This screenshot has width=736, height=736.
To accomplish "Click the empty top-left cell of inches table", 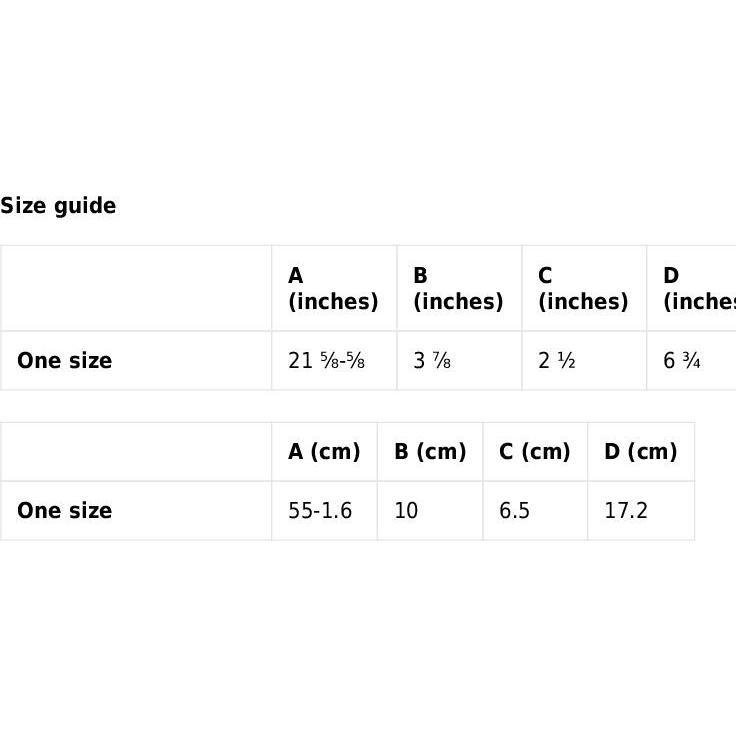I will 136,288.
